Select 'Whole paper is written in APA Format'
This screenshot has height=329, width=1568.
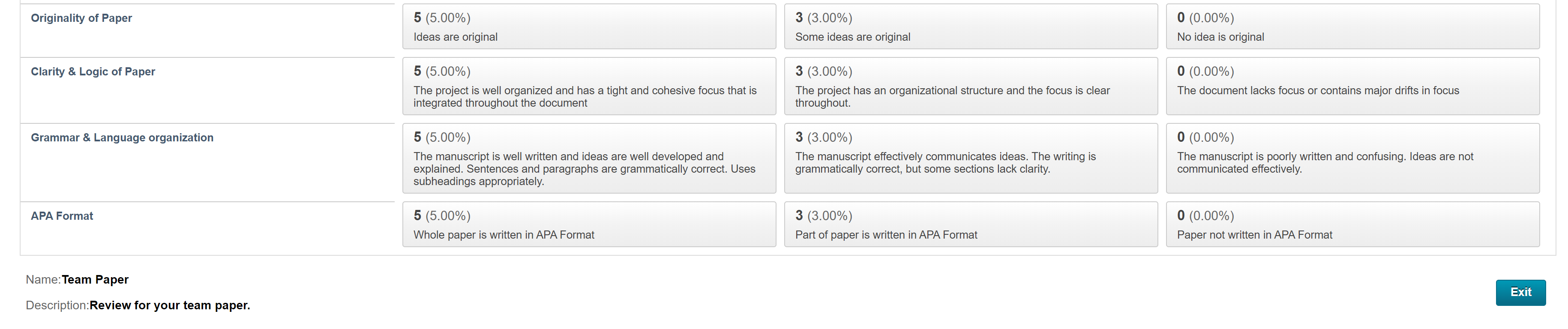(589, 224)
